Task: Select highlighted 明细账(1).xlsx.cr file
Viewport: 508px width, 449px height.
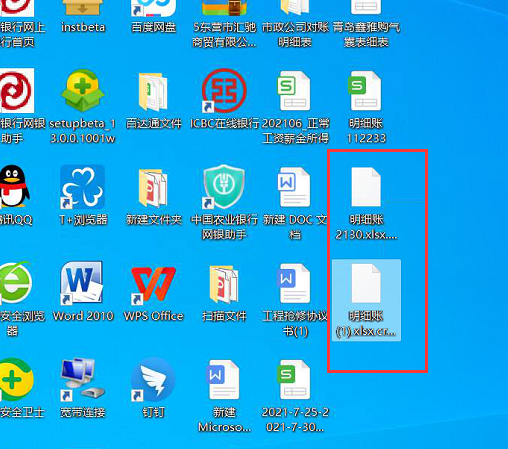Action: [366, 299]
